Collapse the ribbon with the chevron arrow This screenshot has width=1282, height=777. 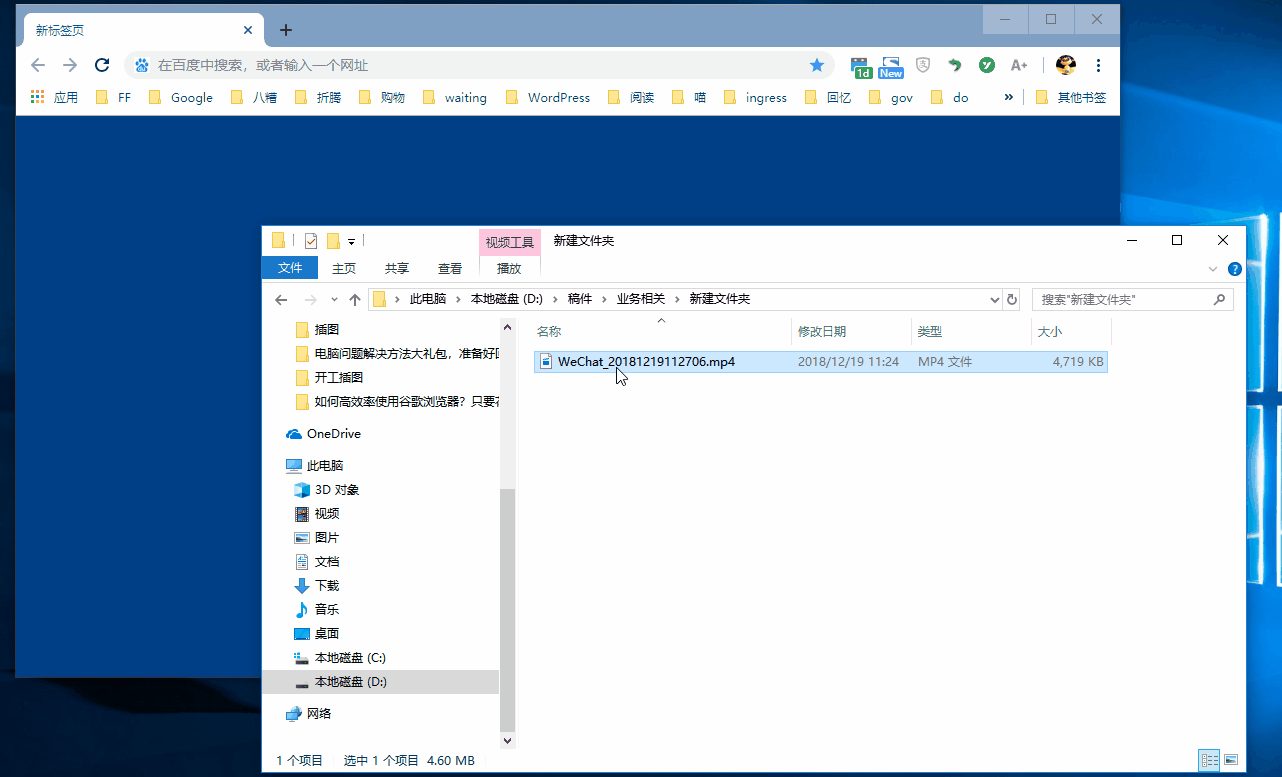(1212, 268)
